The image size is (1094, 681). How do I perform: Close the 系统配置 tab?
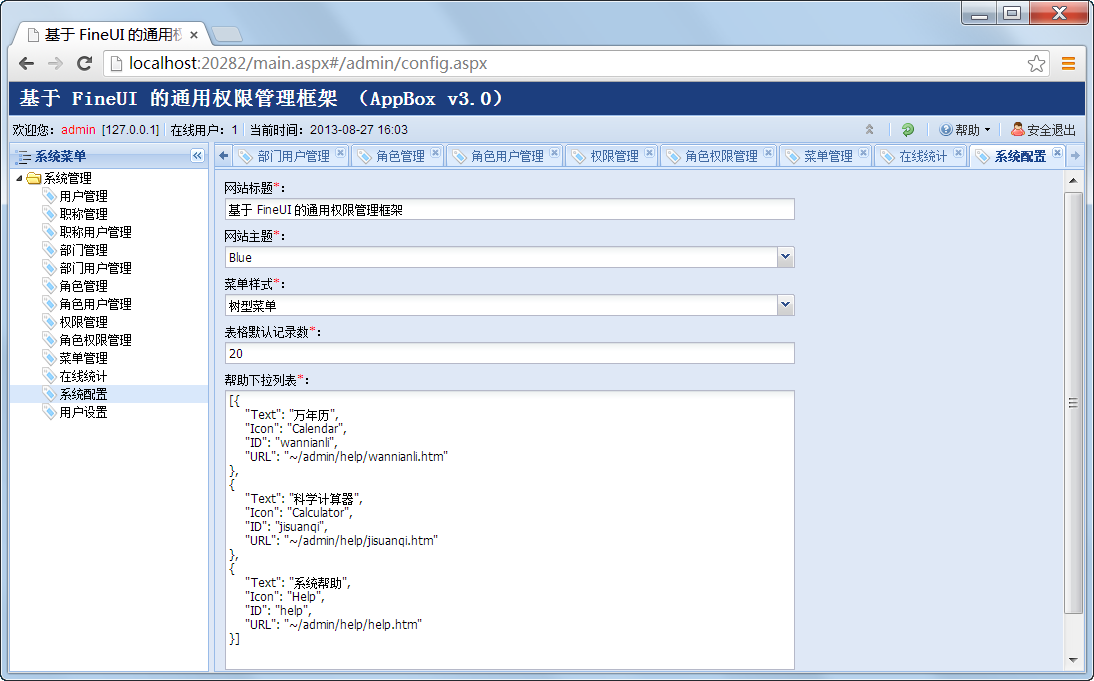click(x=1058, y=153)
